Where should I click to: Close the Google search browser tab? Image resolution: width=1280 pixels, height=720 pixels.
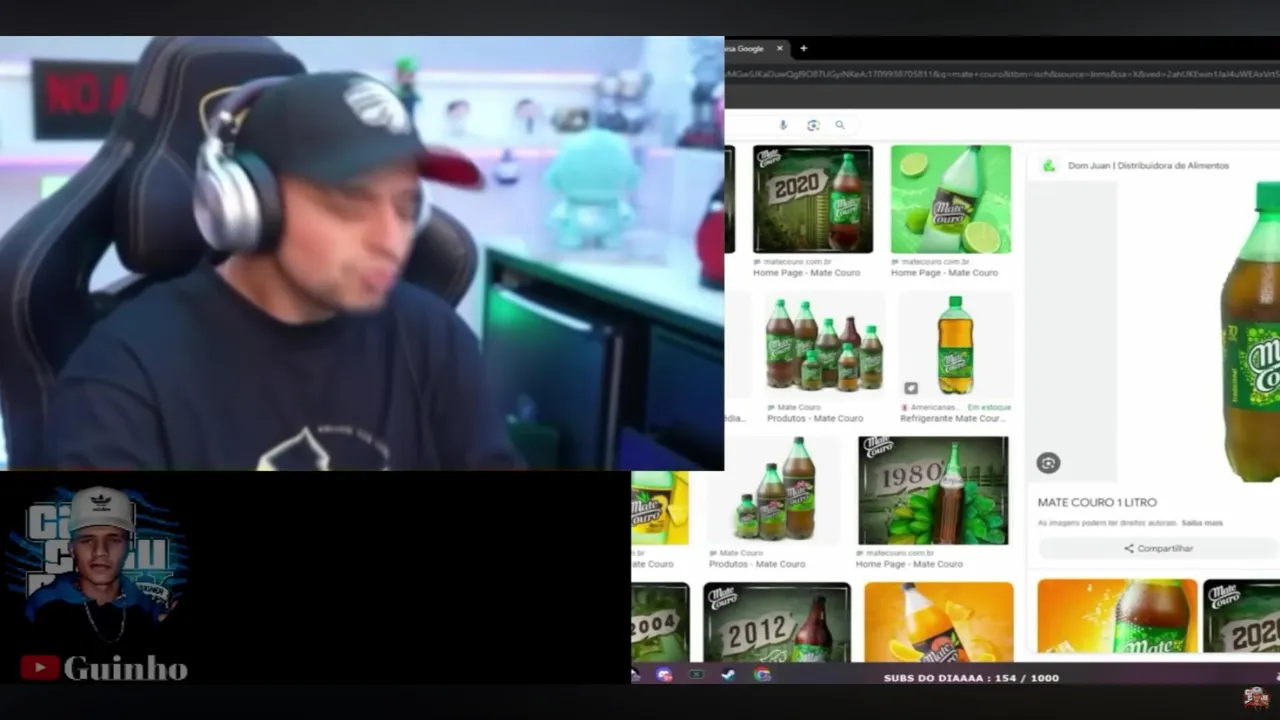point(780,48)
